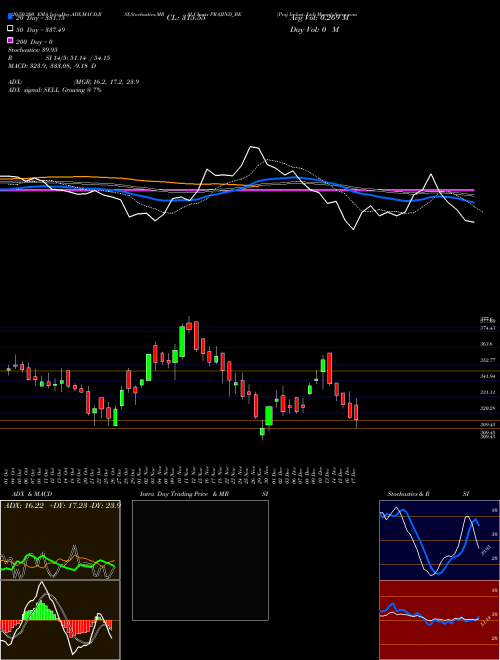Viewport: 500px width, 660px height.
Task: Click the 352.77 price axis label
Action: tap(488, 360)
